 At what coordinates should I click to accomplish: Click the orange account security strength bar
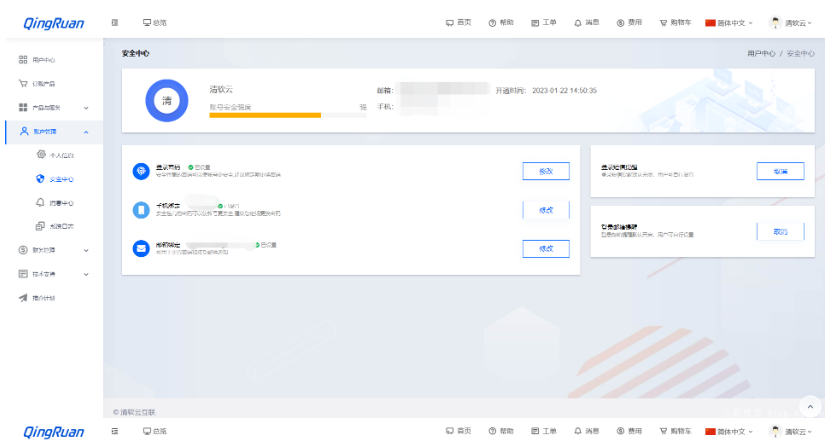(265, 115)
